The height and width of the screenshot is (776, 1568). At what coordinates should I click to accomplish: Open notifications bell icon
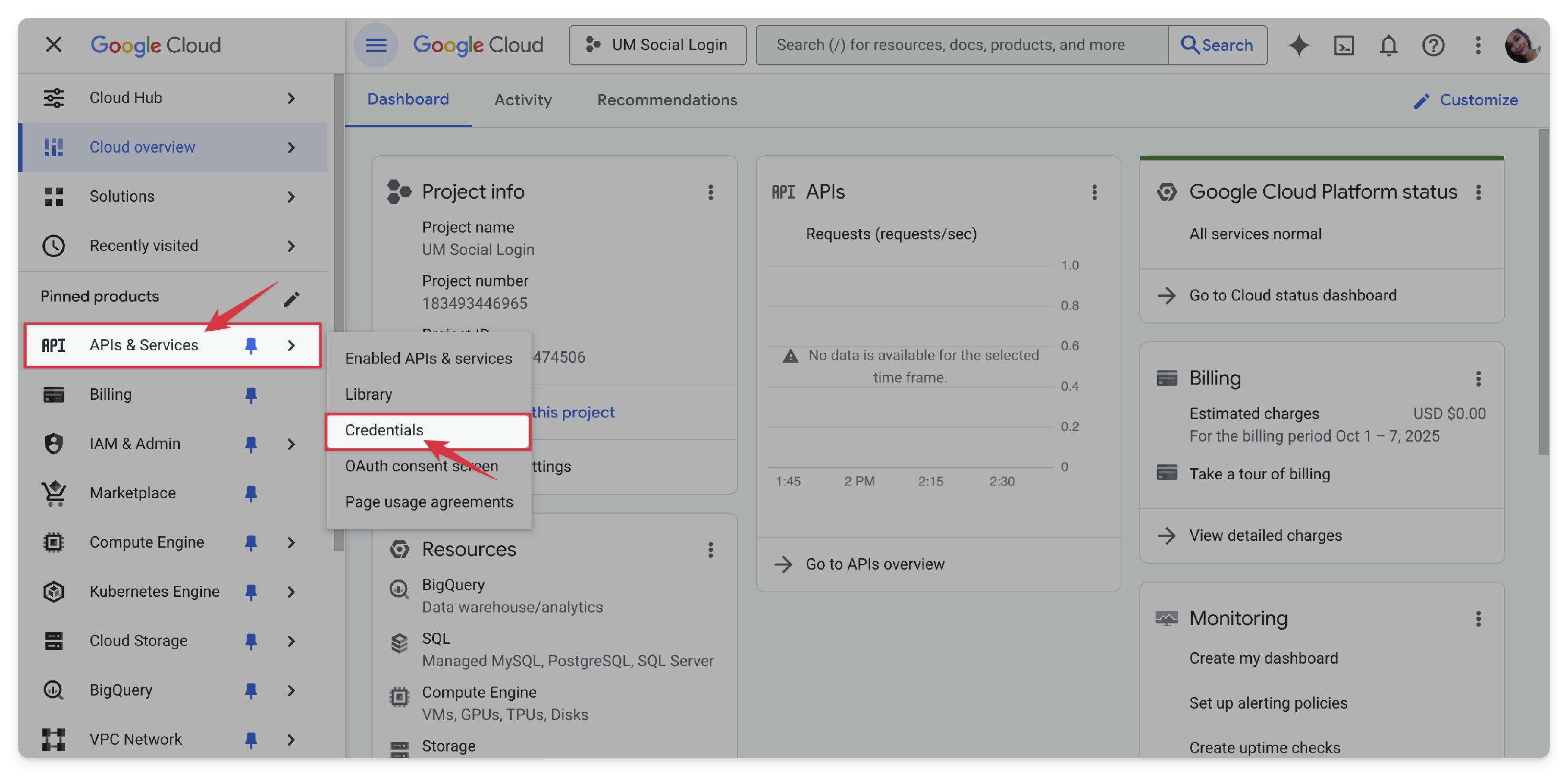click(x=1388, y=45)
